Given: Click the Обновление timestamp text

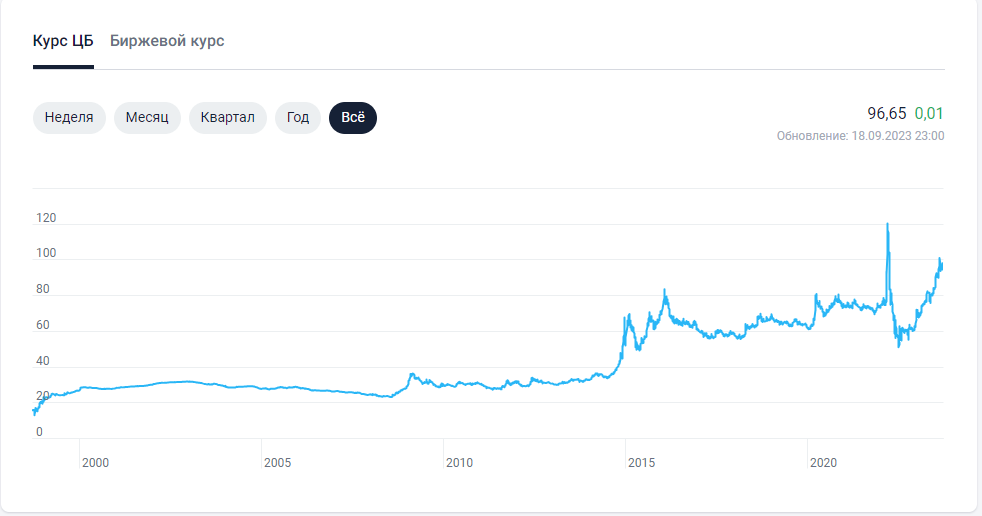Looking at the screenshot, I should [860, 135].
